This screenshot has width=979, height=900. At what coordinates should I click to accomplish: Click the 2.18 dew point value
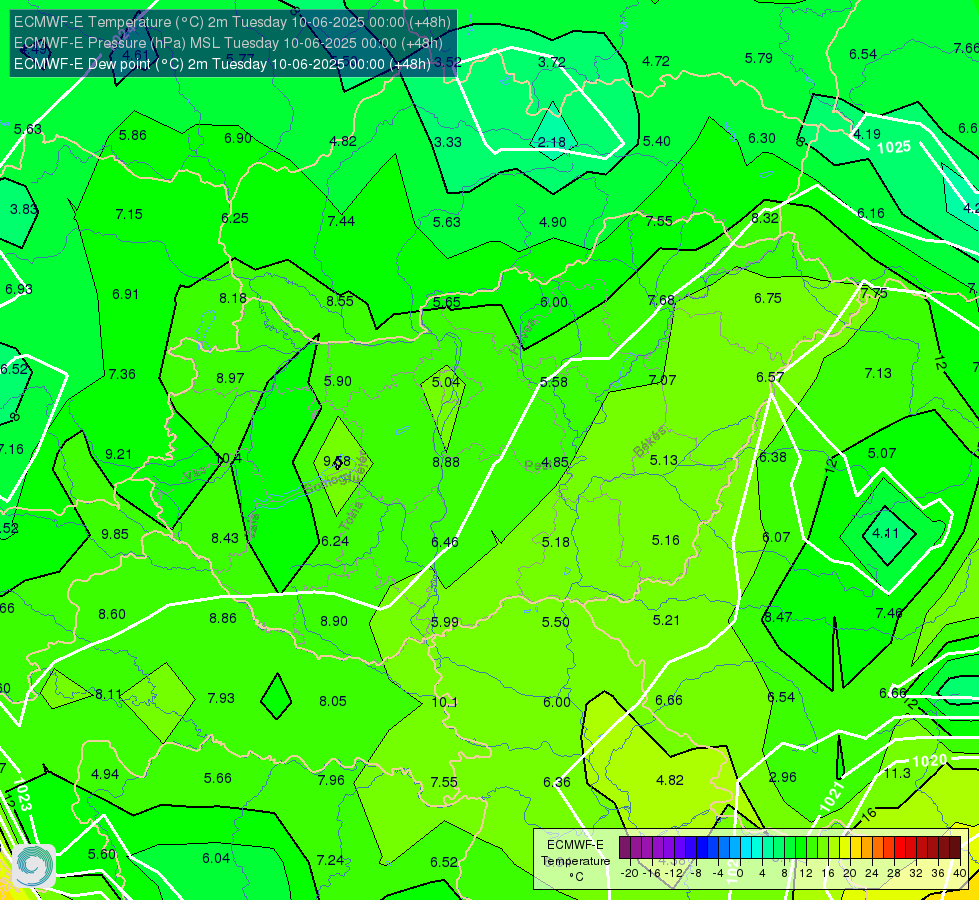point(552,142)
